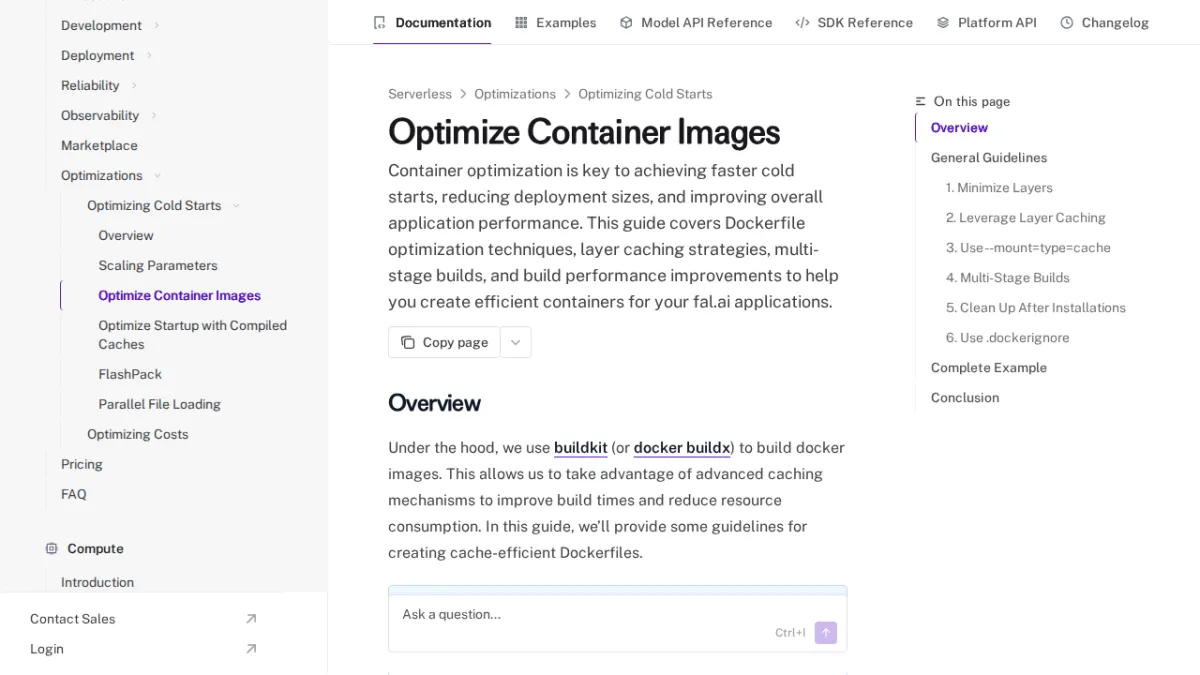Open Parallel File Loading page
Viewport: 1200px width, 675px height.
click(160, 404)
